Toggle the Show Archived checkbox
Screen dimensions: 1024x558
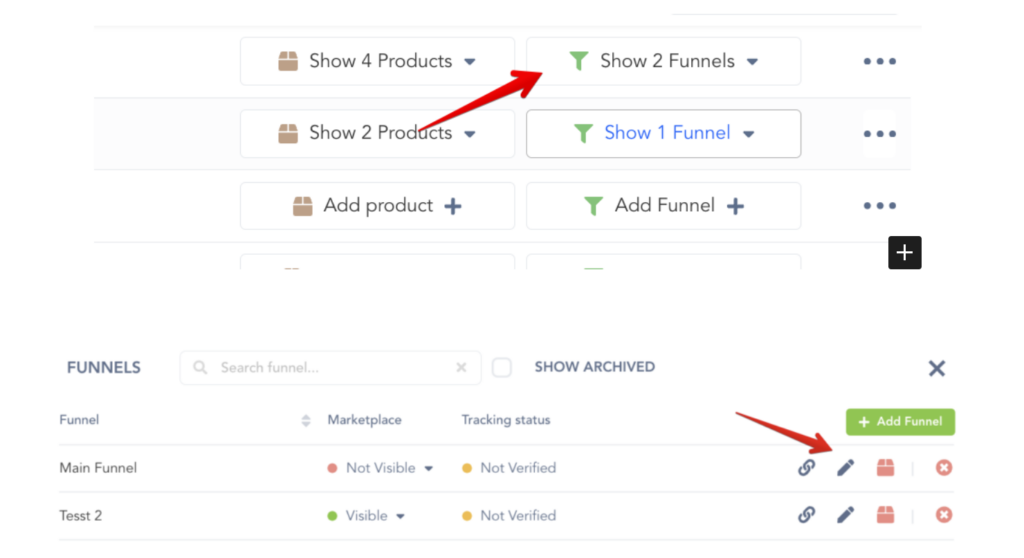[502, 367]
